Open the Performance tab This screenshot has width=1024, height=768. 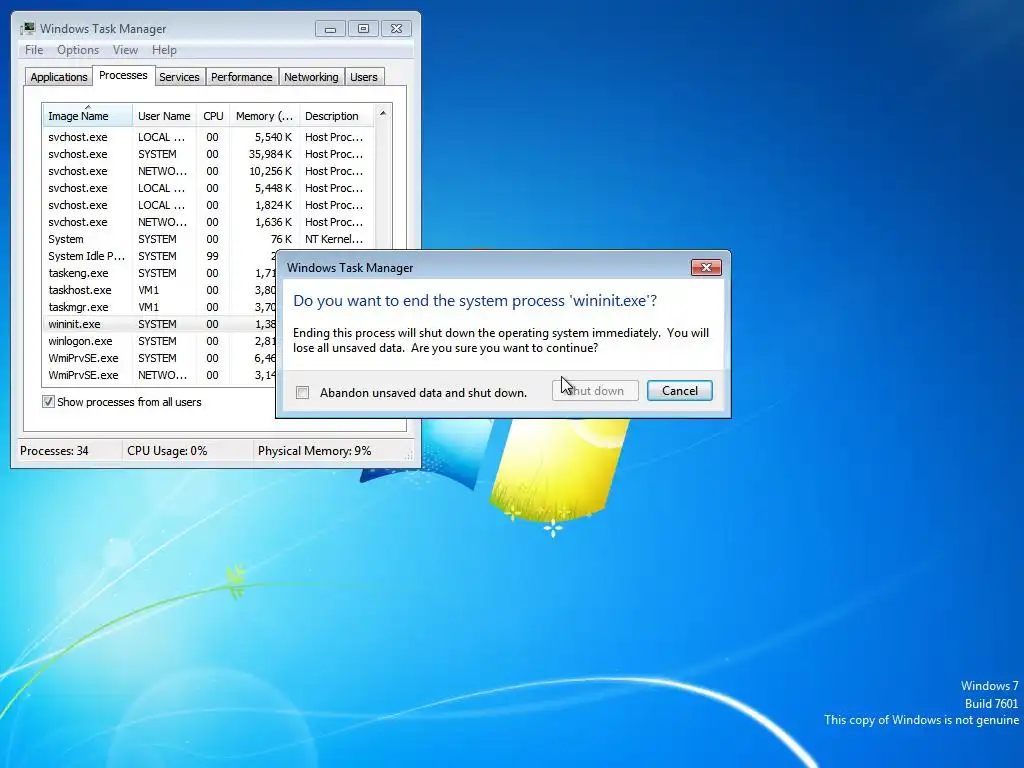point(242,77)
